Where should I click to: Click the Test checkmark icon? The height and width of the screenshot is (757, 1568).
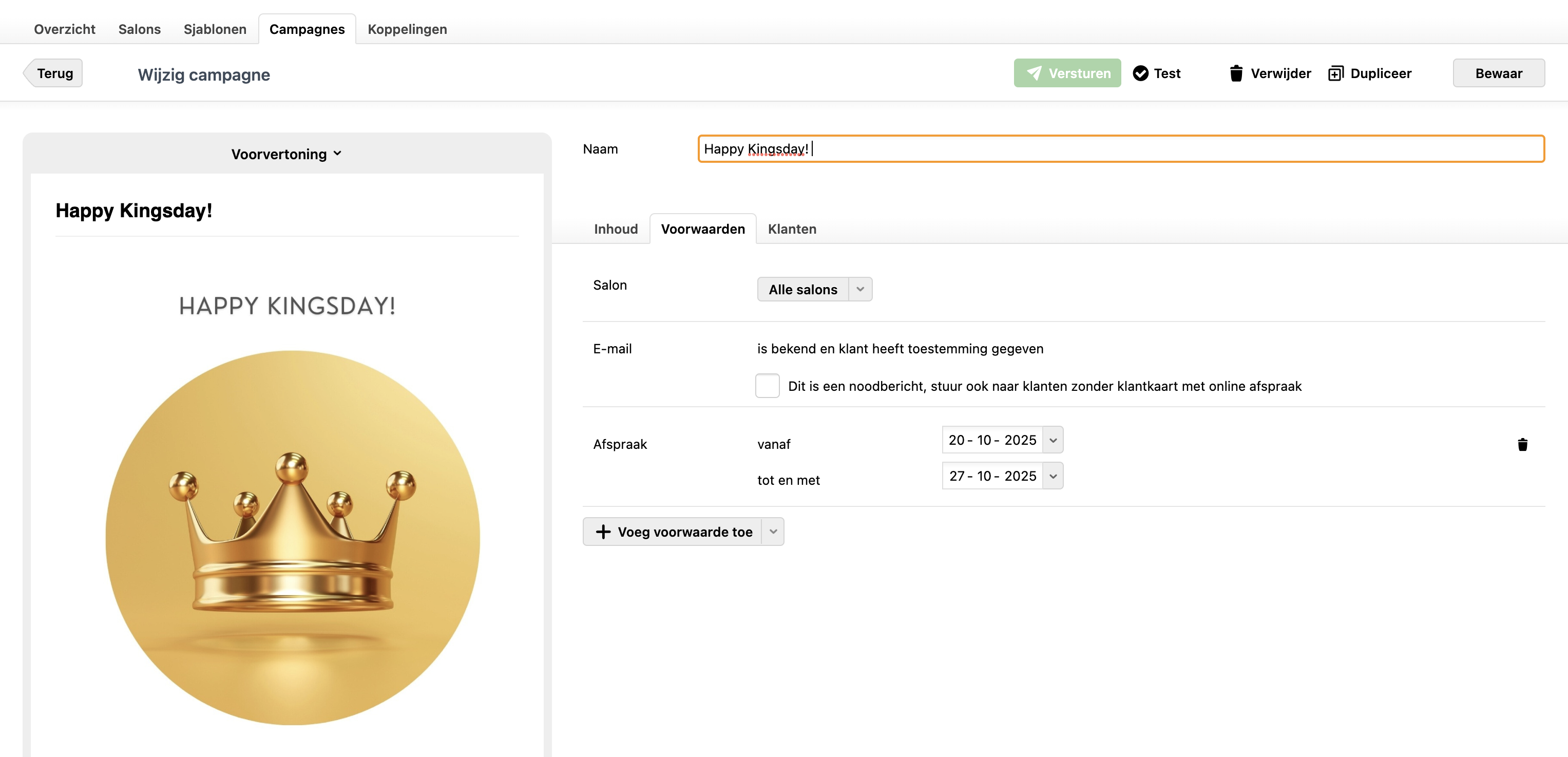click(x=1140, y=73)
